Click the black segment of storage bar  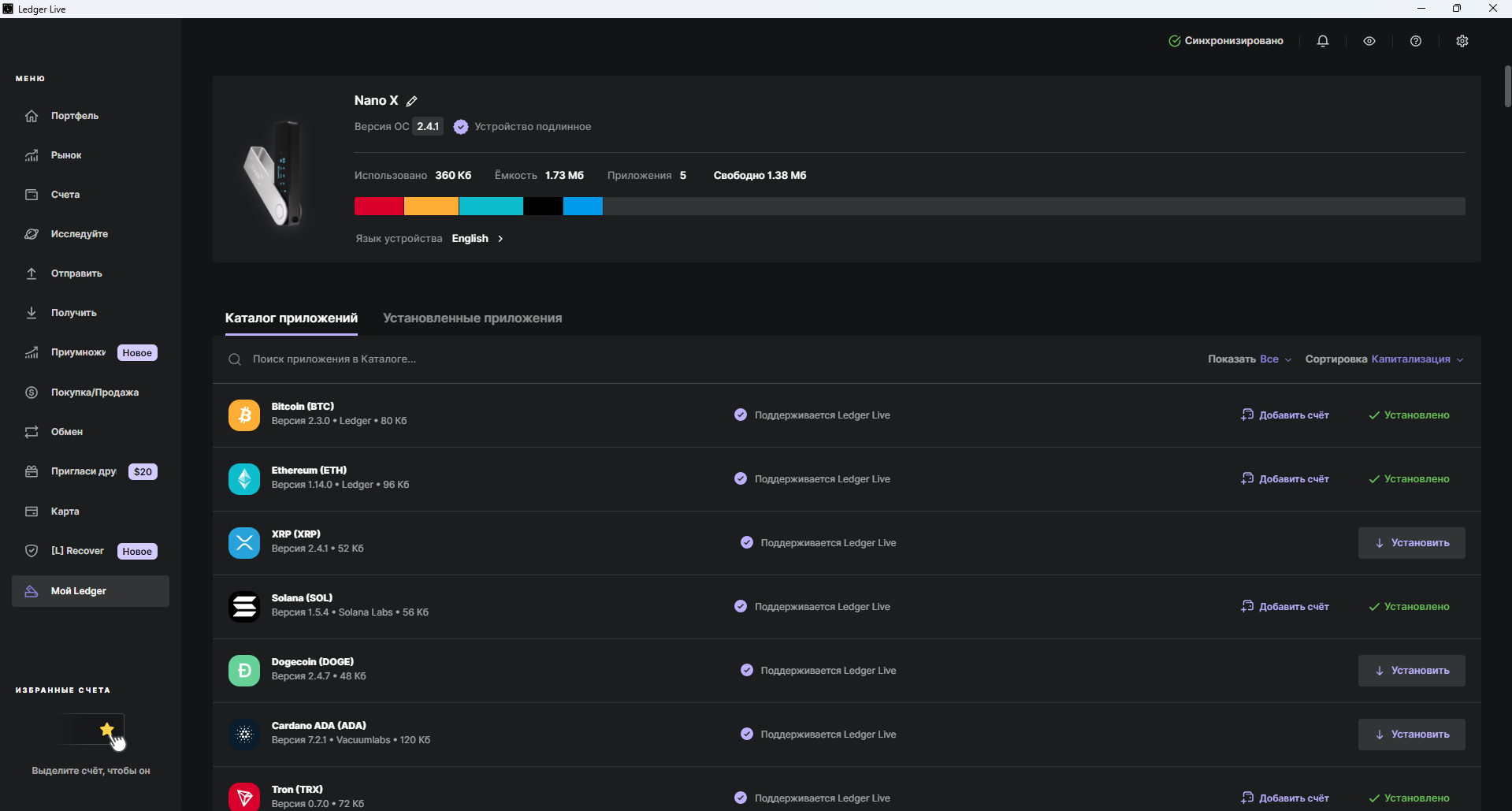pyautogui.click(x=543, y=206)
